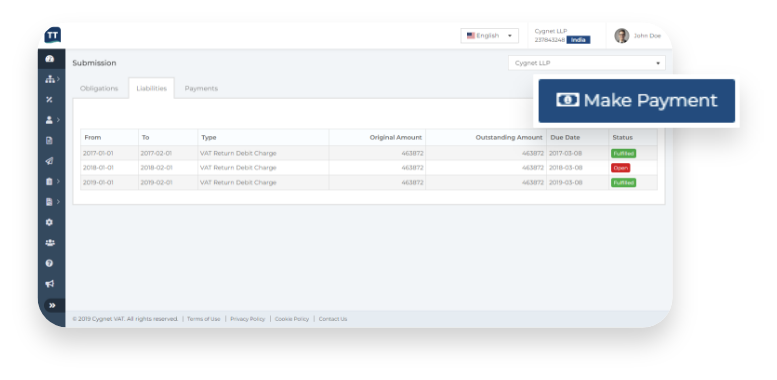Open the dashboard gauge icon in sidebar
The image size is (777, 380).
pyautogui.click(x=49, y=58)
